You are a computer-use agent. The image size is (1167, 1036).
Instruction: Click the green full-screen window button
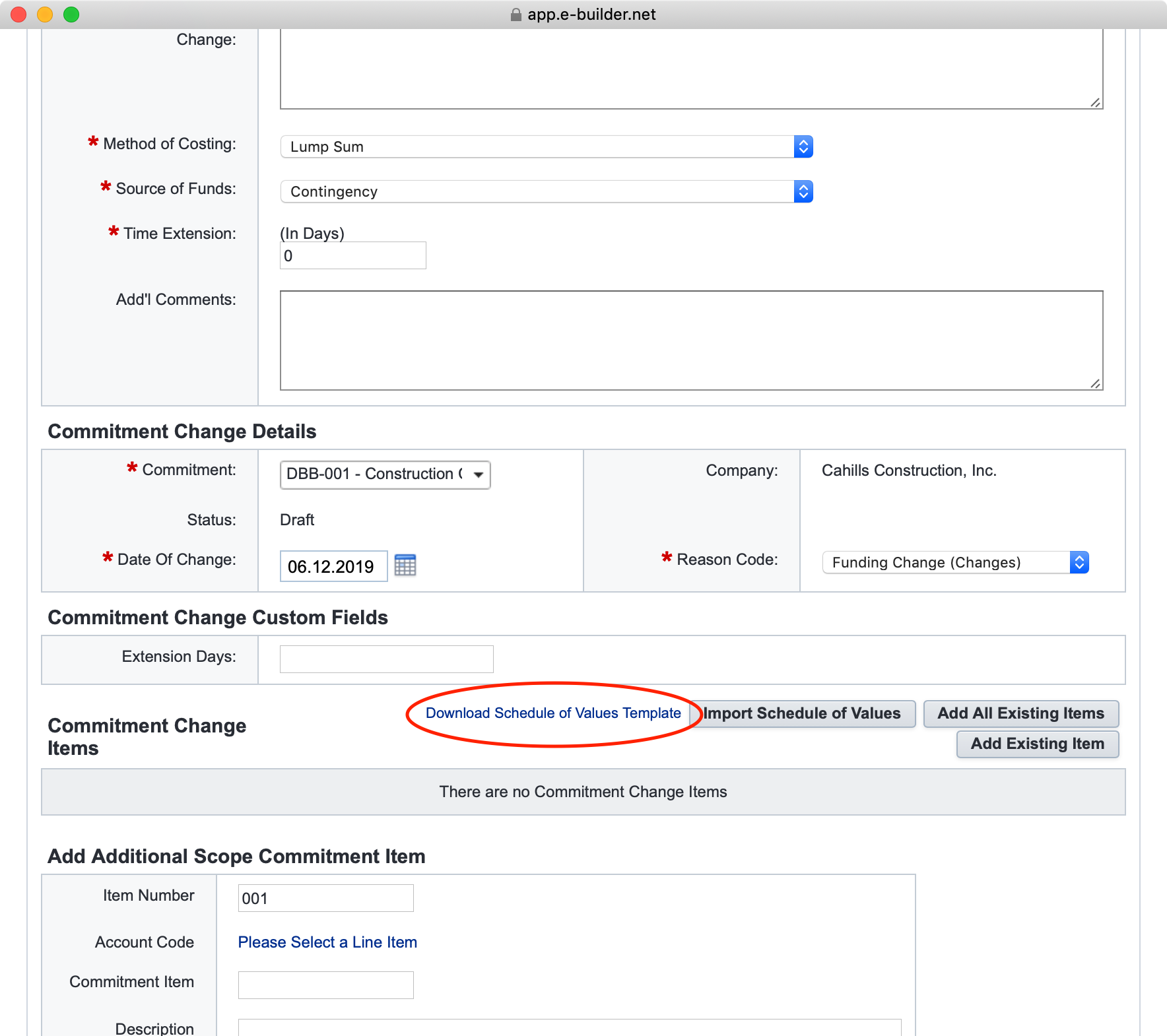pyautogui.click(x=71, y=15)
